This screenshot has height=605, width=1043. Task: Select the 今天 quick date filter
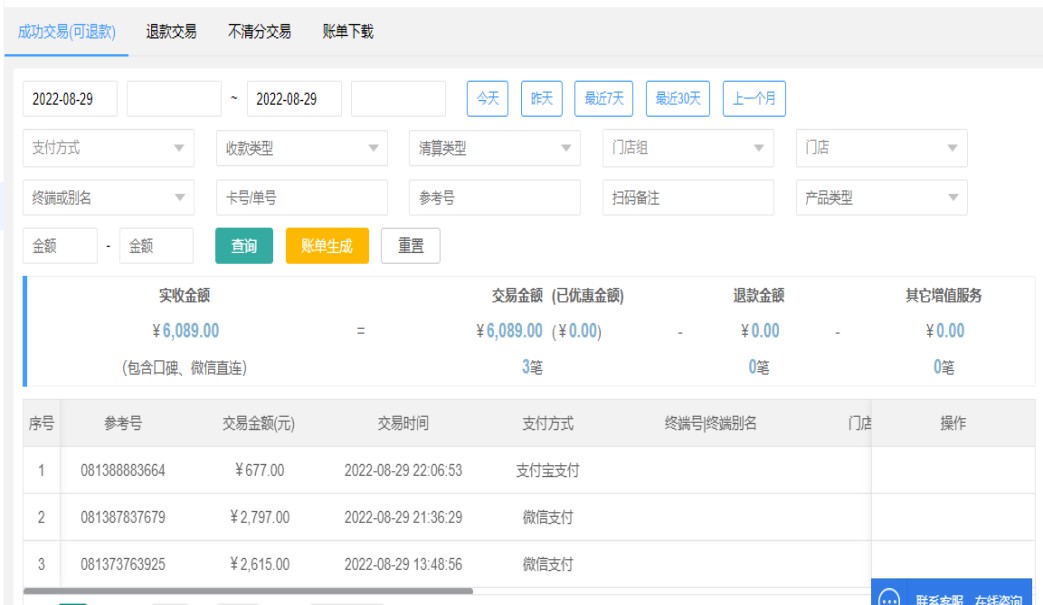487,99
